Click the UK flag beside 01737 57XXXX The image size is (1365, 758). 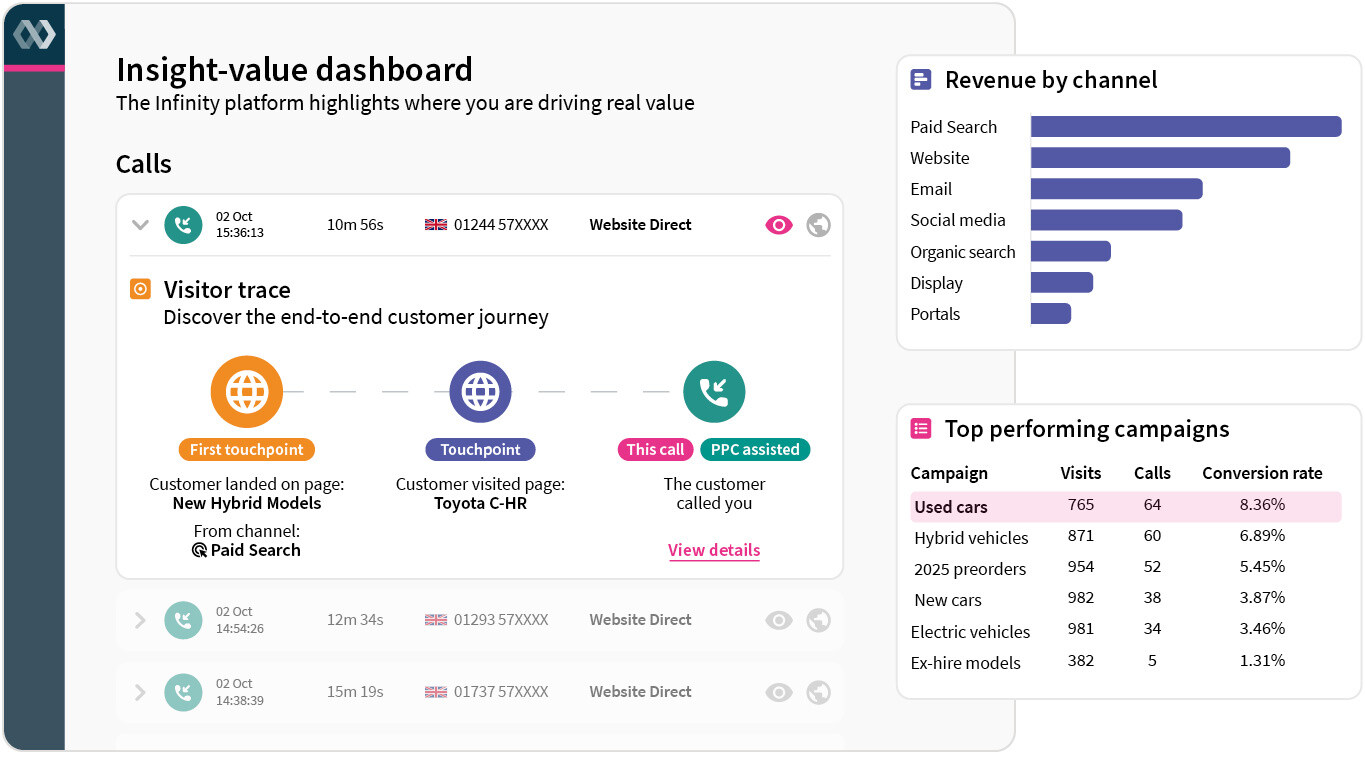click(436, 692)
